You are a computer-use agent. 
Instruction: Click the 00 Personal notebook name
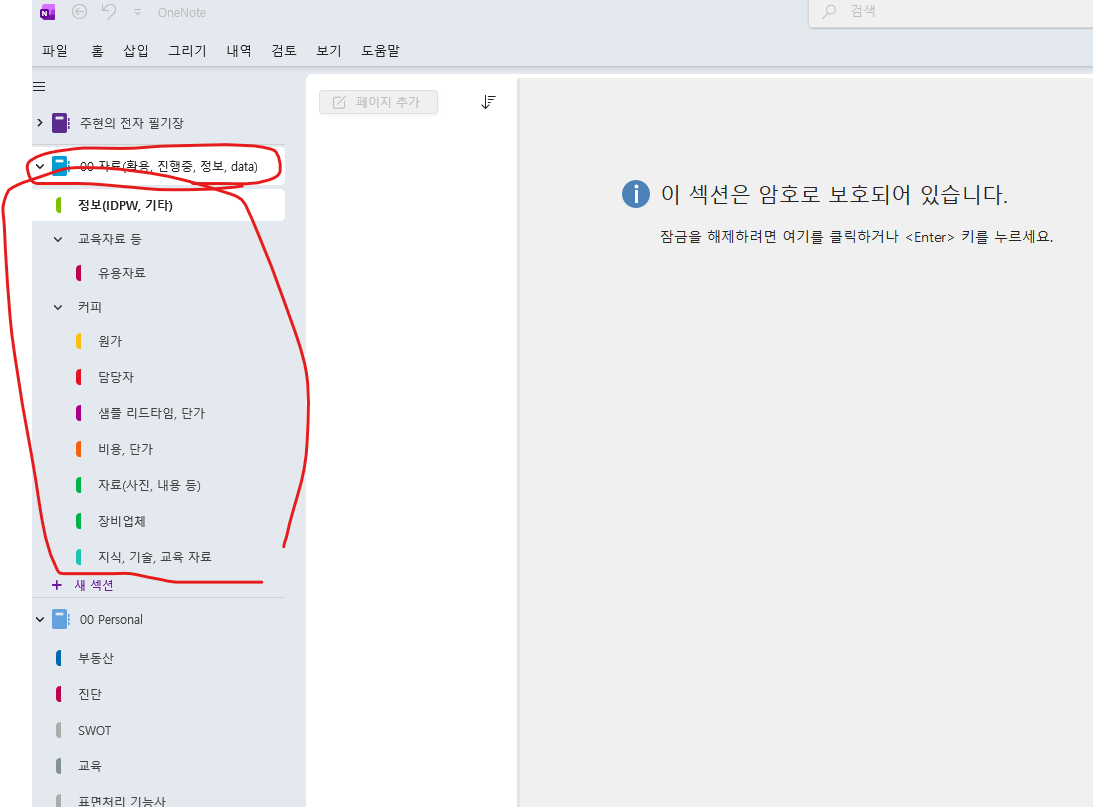point(111,620)
